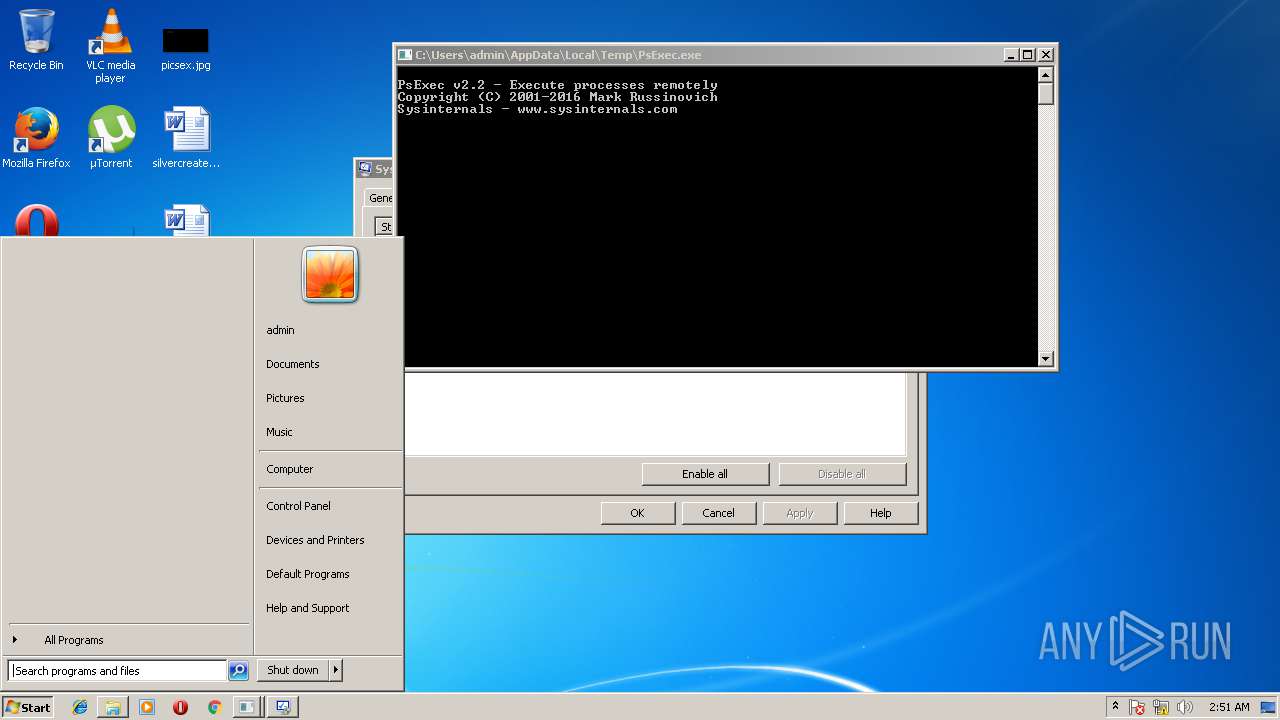Open Control Panel from the Start menu
This screenshot has height=720, width=1280.
(330, 506)
